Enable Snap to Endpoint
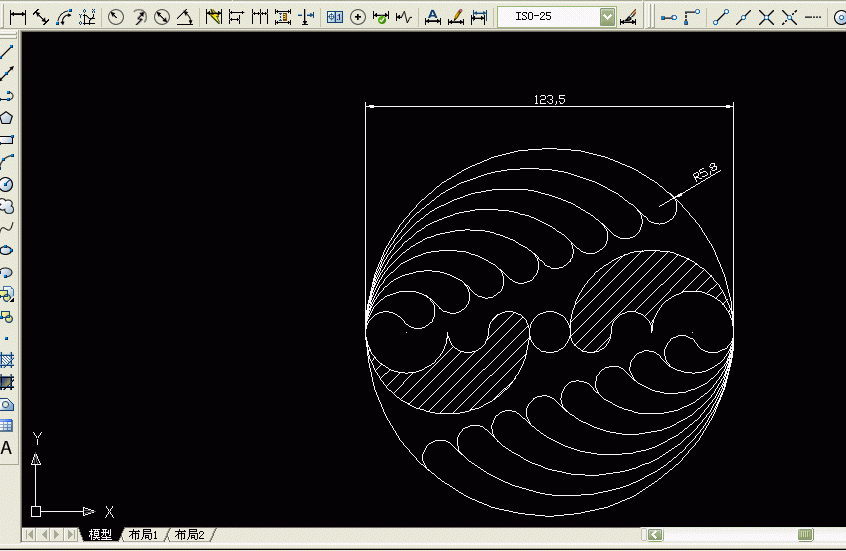 pos(720,17)
